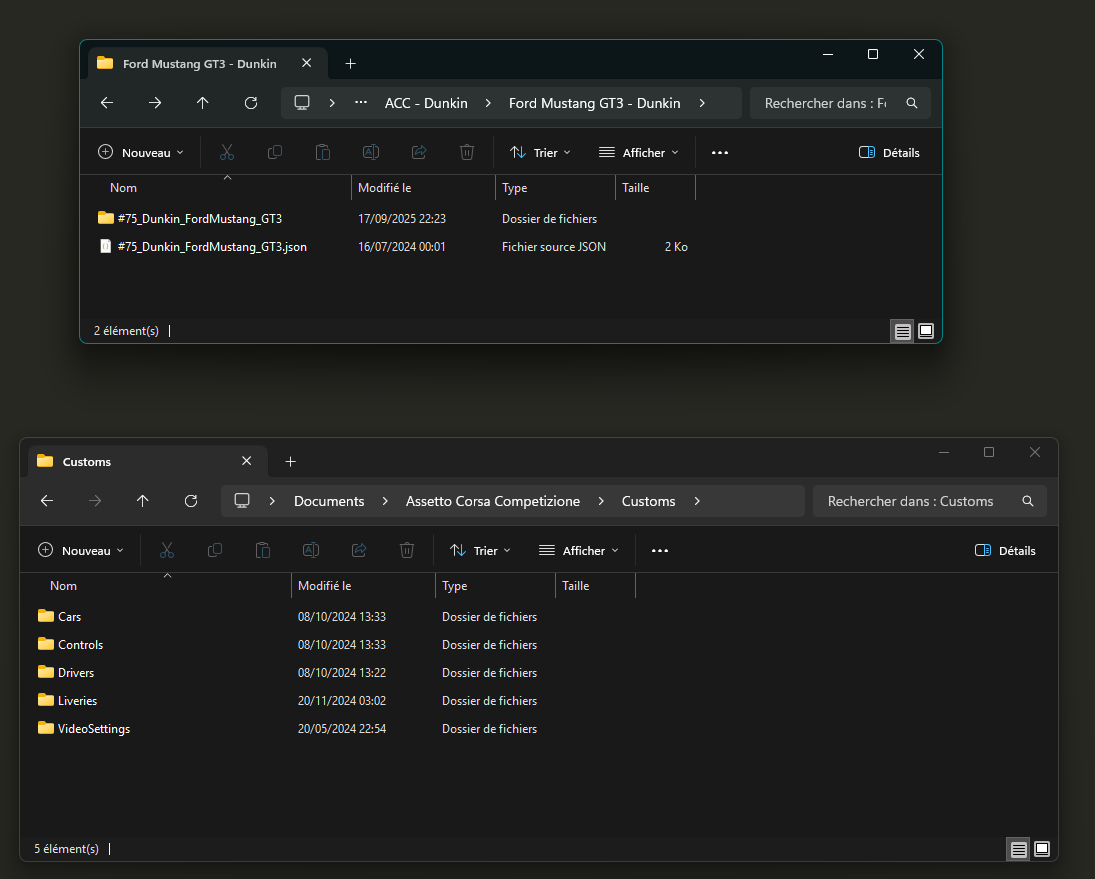This screenshot has height=879, width=1095.
Task: Click the Rename icon in Customs toolbar
Action: (x=311, y=550)
